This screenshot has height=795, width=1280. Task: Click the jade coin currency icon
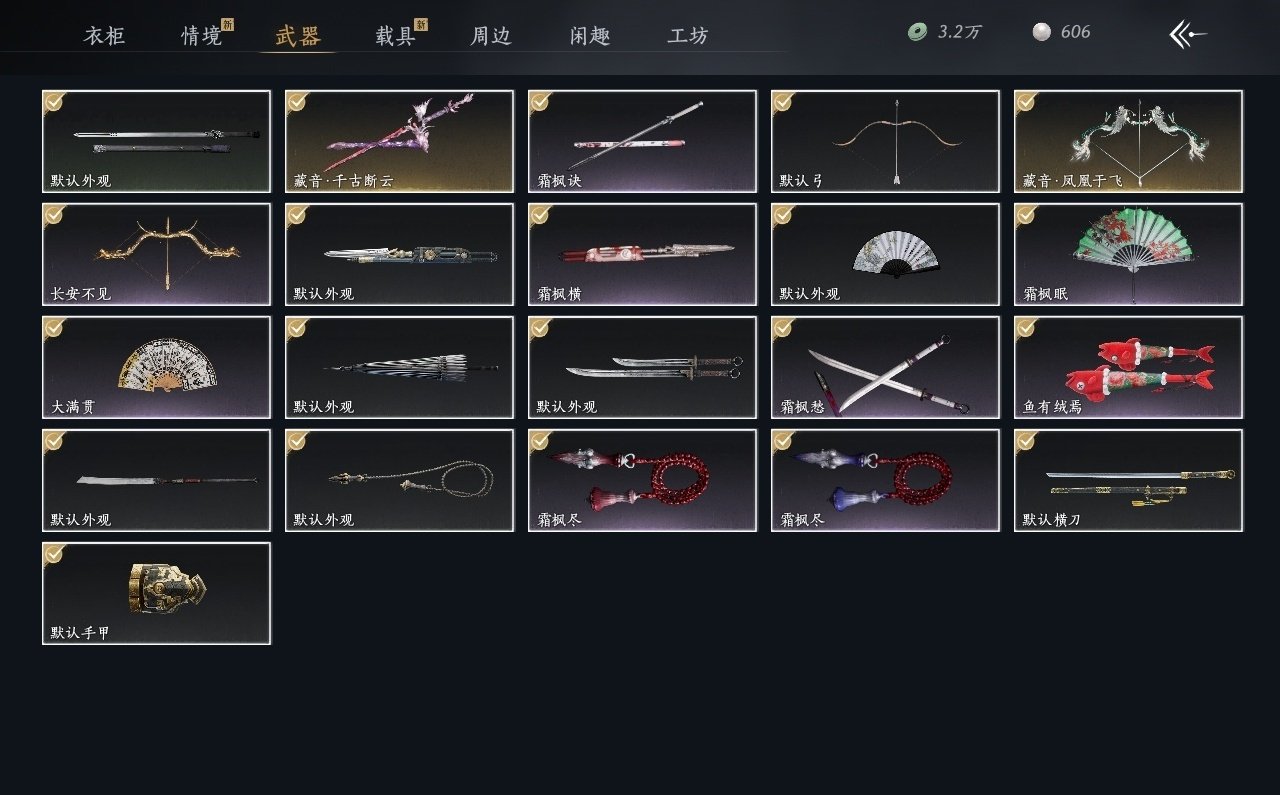917,32
